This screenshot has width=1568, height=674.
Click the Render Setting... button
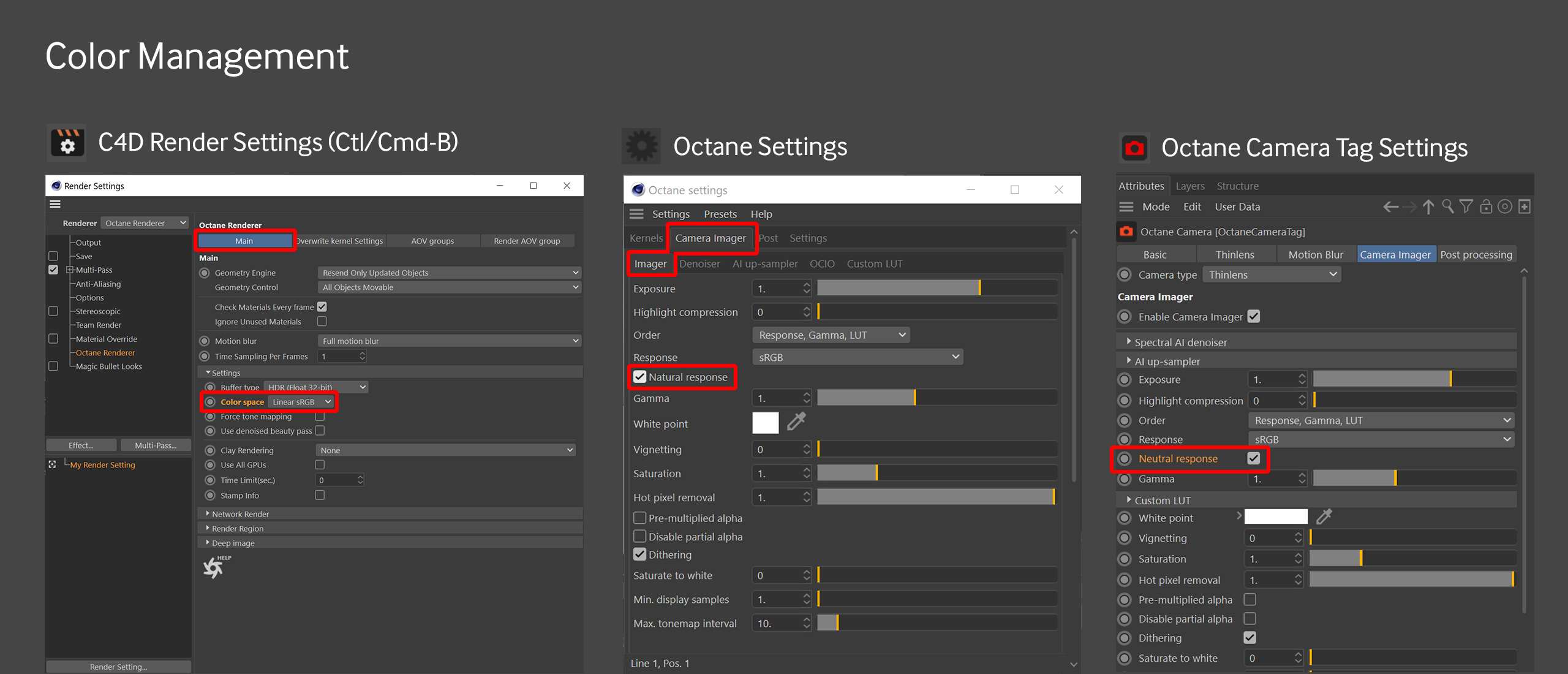[118, 667]
